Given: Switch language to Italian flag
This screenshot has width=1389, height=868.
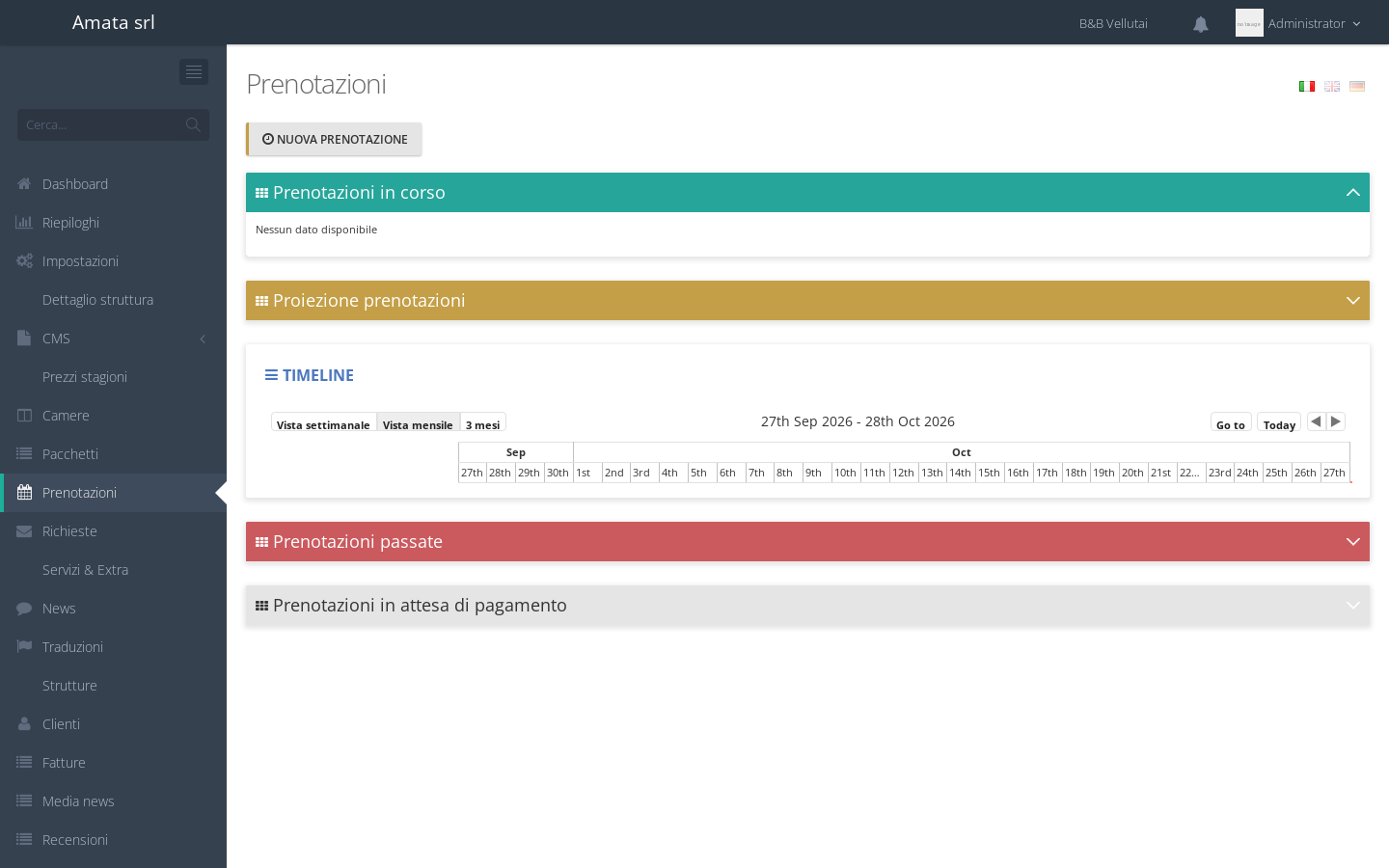Looking at the screenshot, I should point(1307,86).
